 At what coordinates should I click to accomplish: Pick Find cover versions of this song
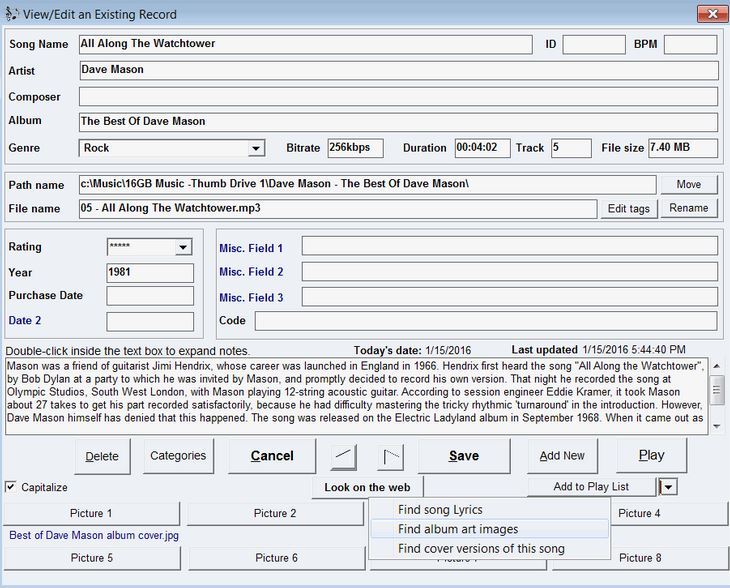[489, 549]
